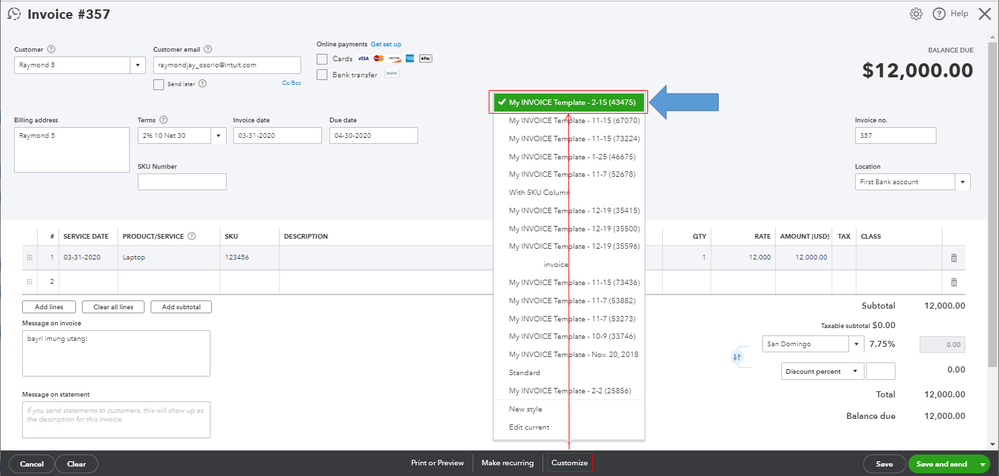Click the Customer email input field
This screenshot has height=476, width=999.
pyautogui.click(x=227, y=65)
